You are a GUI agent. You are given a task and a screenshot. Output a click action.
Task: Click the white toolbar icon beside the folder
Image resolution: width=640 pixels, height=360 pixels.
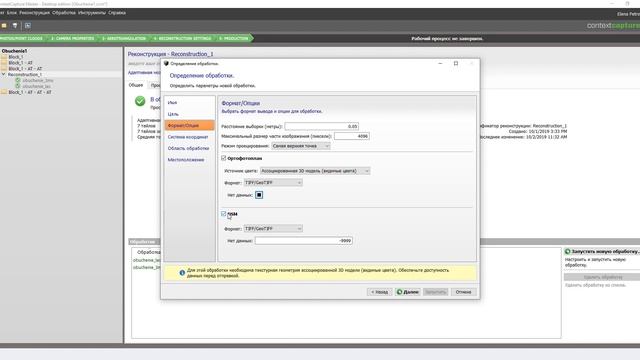tap(15, 25)
